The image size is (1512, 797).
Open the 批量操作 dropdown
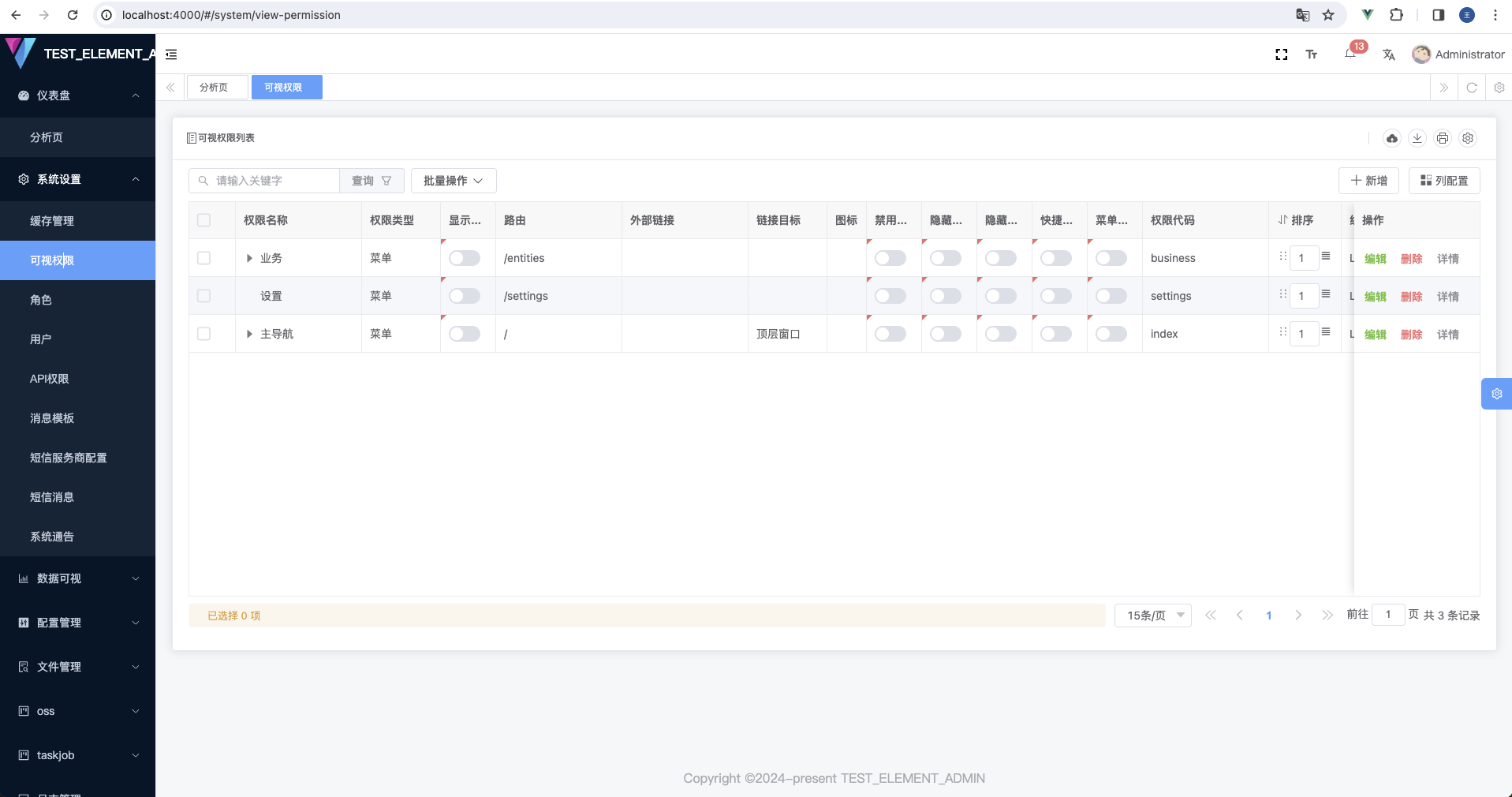point(454,181)
